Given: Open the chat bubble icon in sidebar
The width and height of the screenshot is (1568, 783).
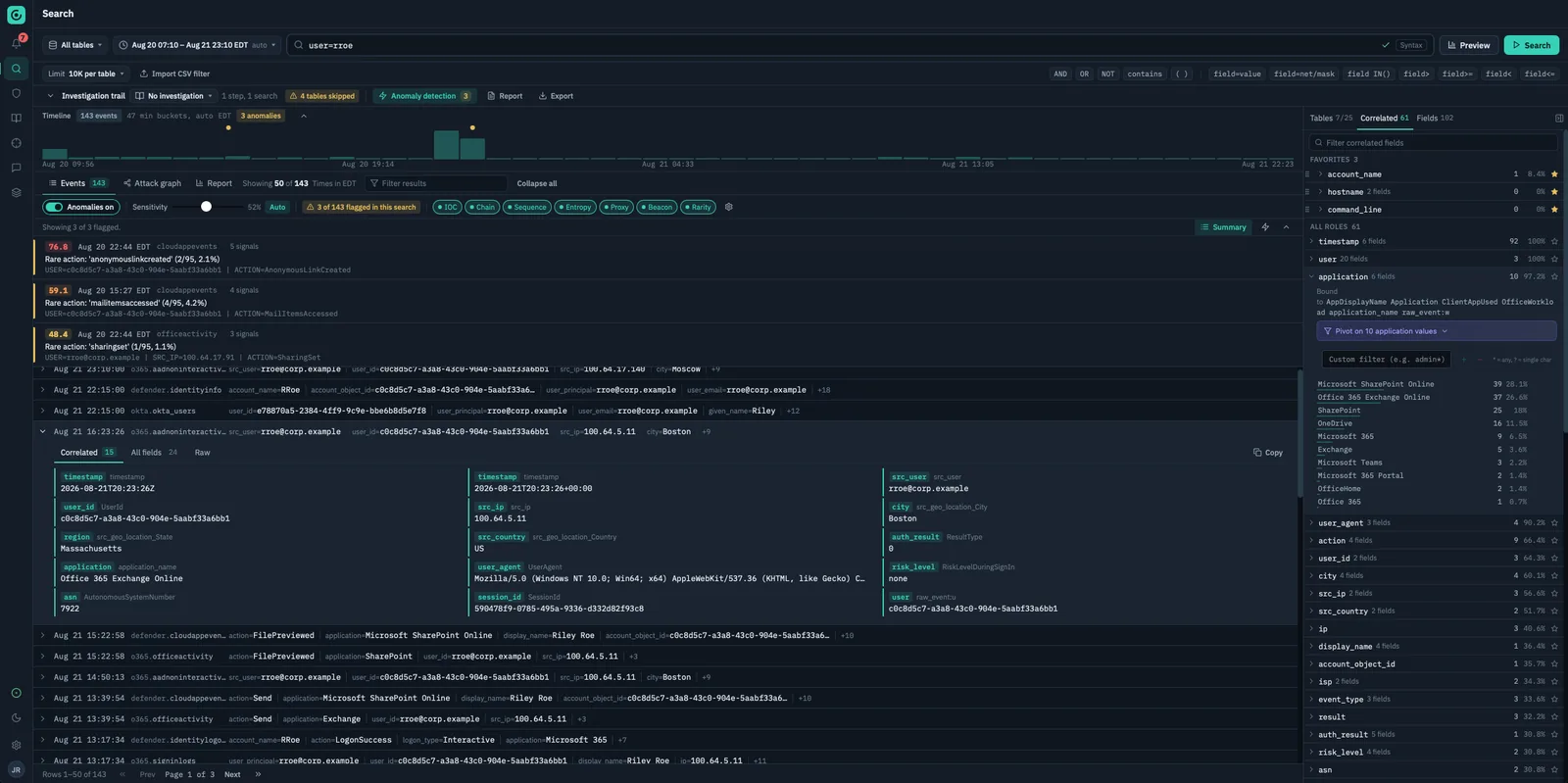Looking at the screenshot, I should click(16, 168).
